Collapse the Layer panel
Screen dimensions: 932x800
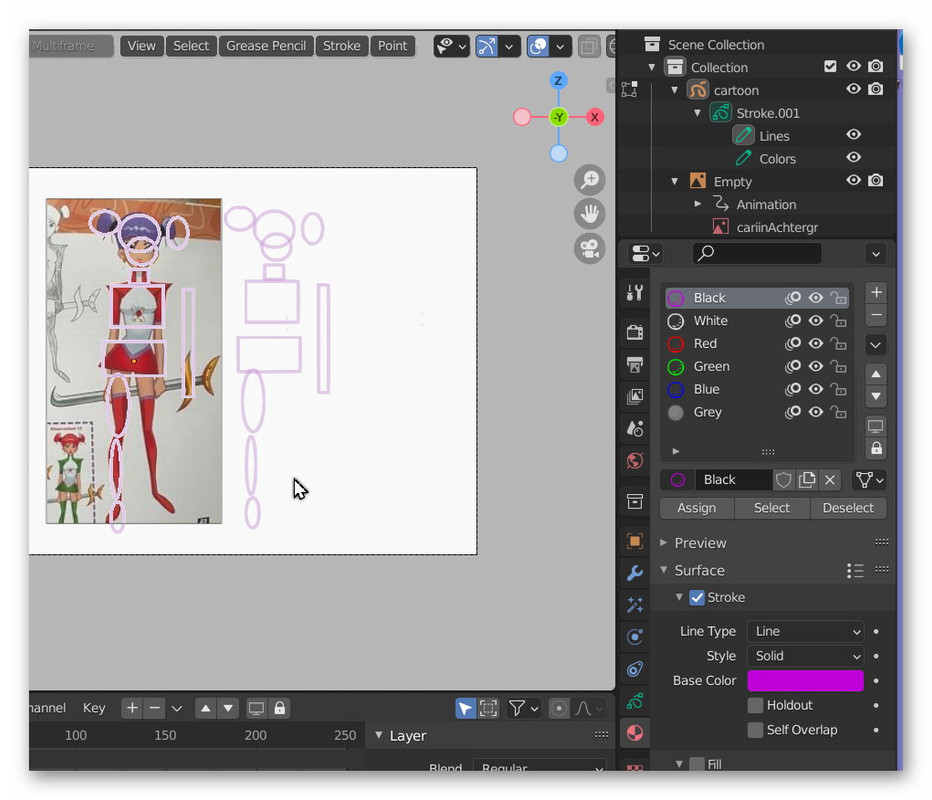(x=378, y=735)
